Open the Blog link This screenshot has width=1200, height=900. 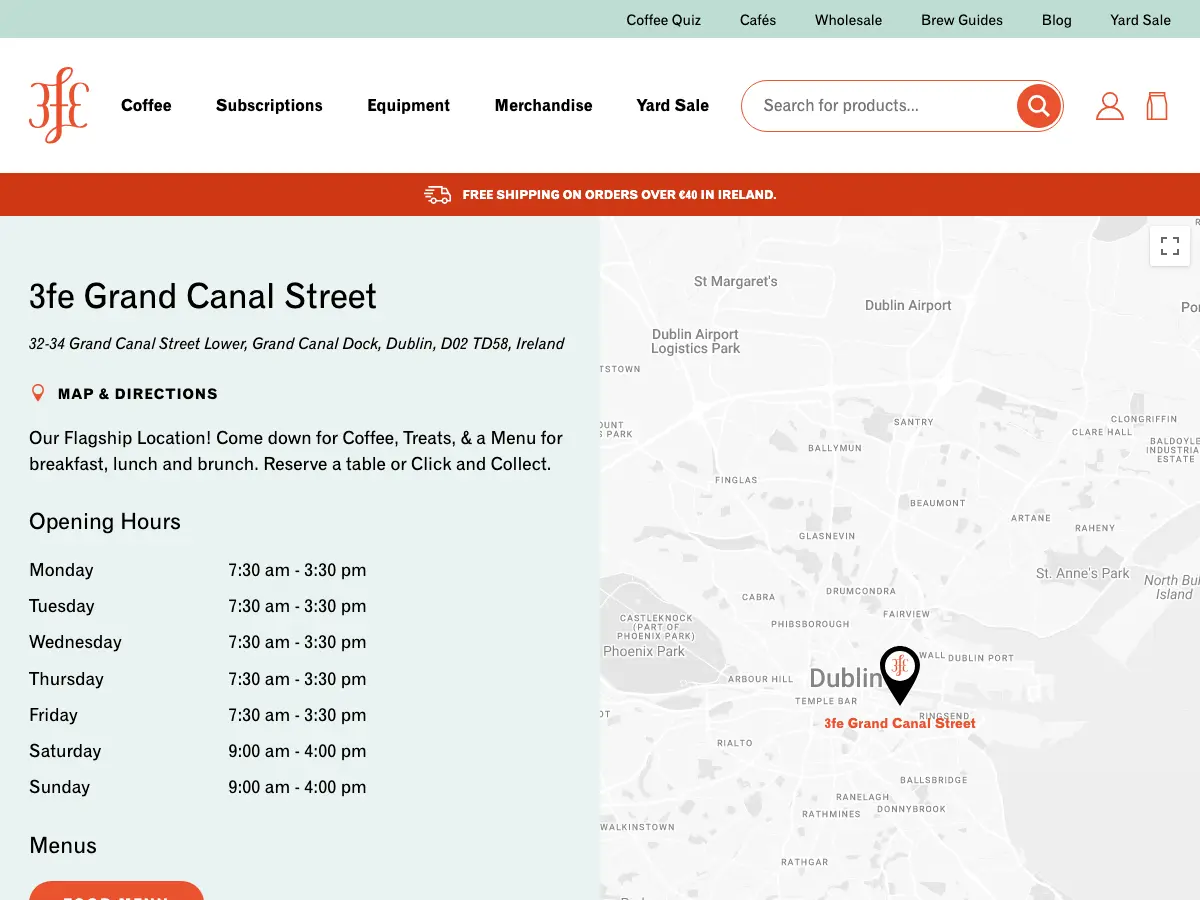click(x=1056, y=20)
